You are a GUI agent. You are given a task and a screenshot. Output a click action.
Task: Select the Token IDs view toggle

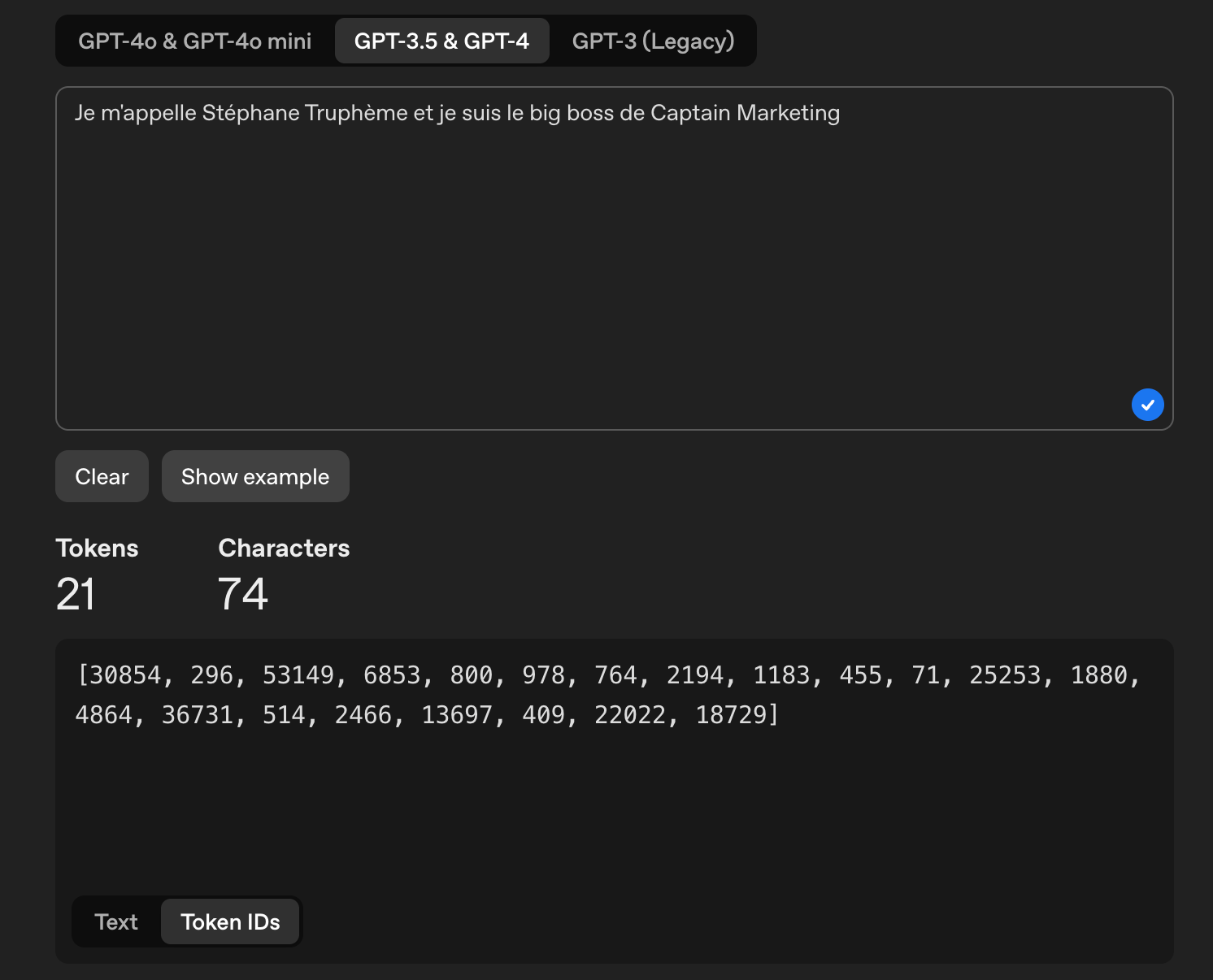(230, 921)
